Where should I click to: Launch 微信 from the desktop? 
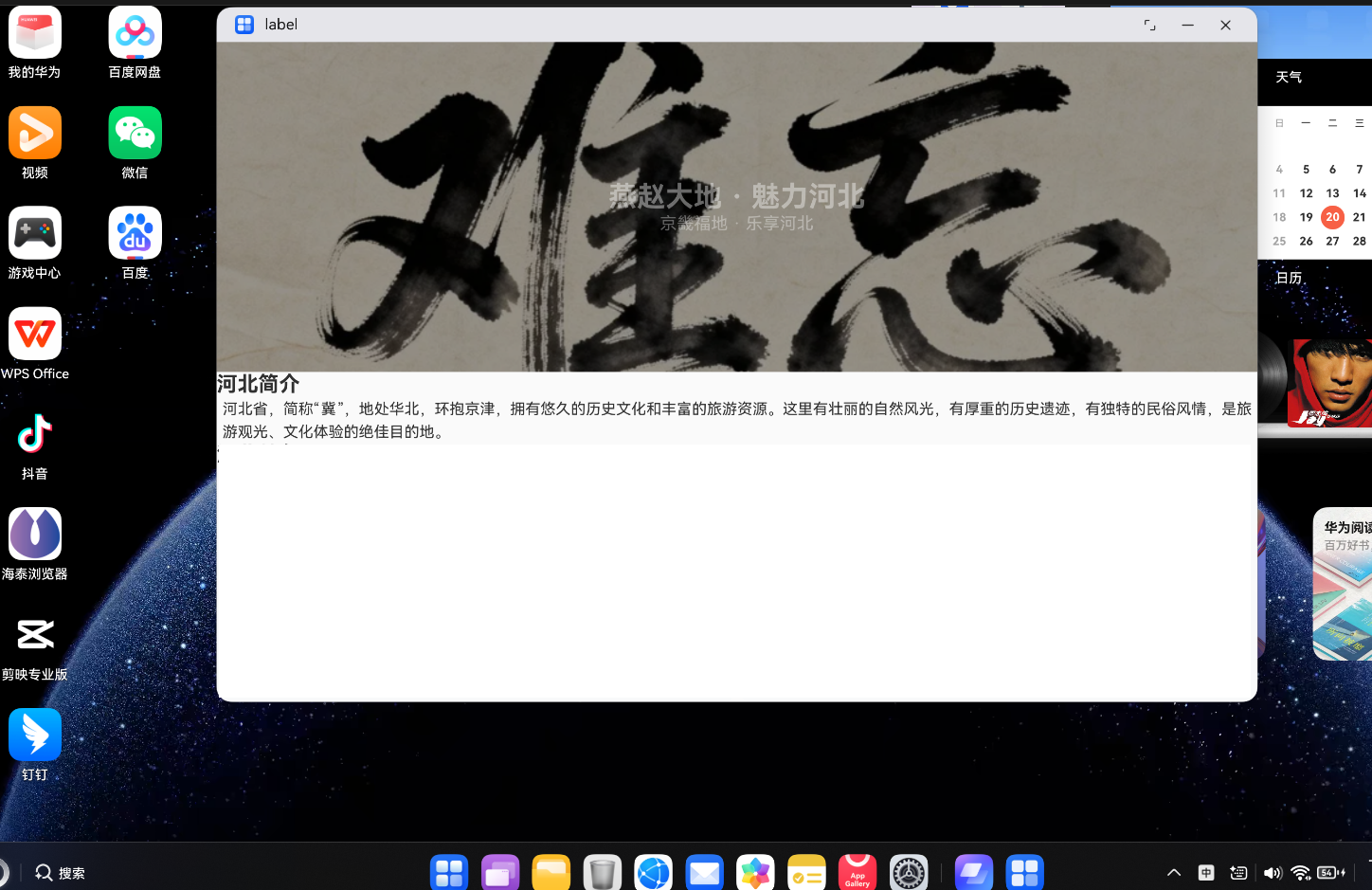[135, 133]
